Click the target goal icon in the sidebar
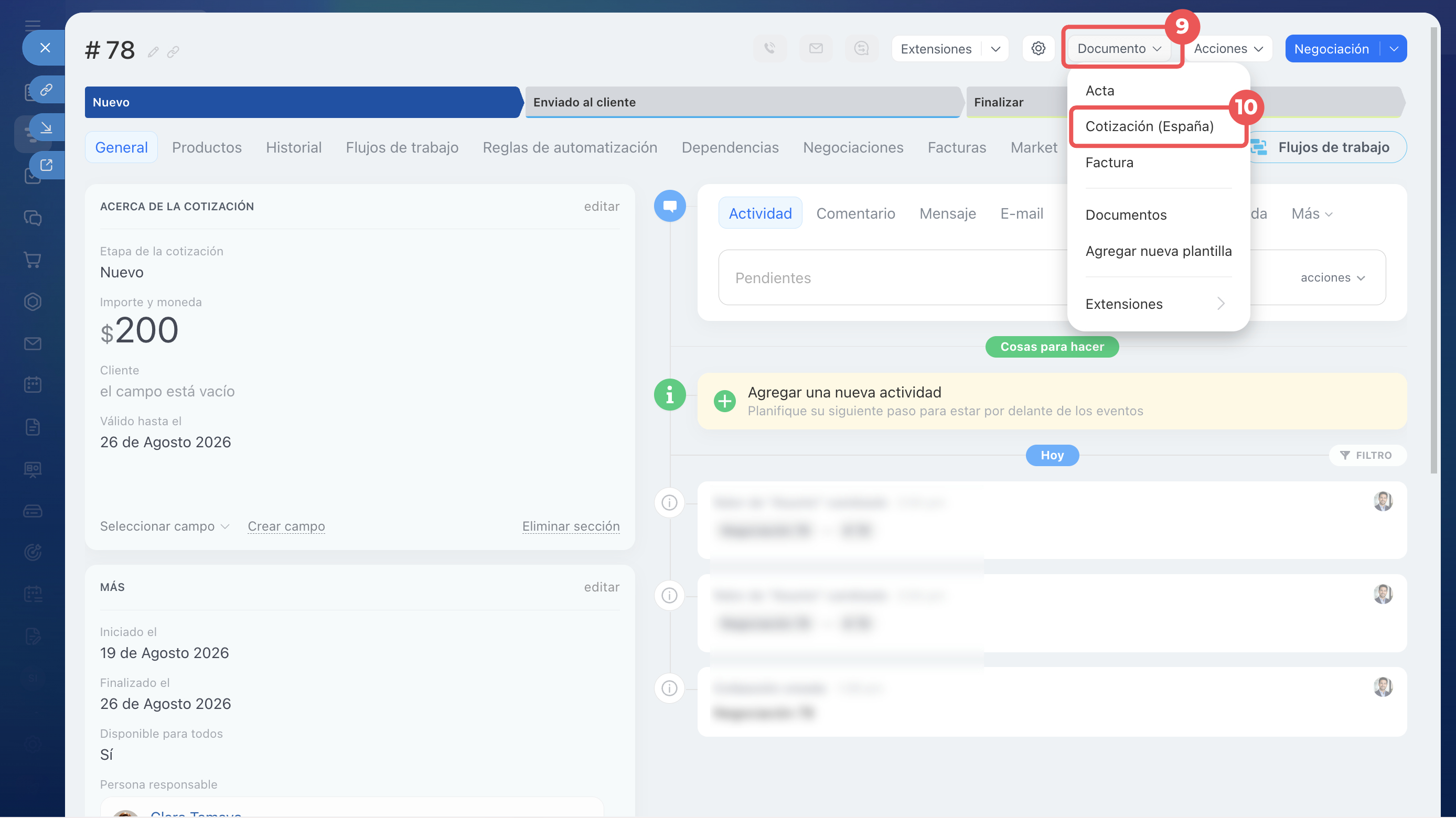 (33, 552)
